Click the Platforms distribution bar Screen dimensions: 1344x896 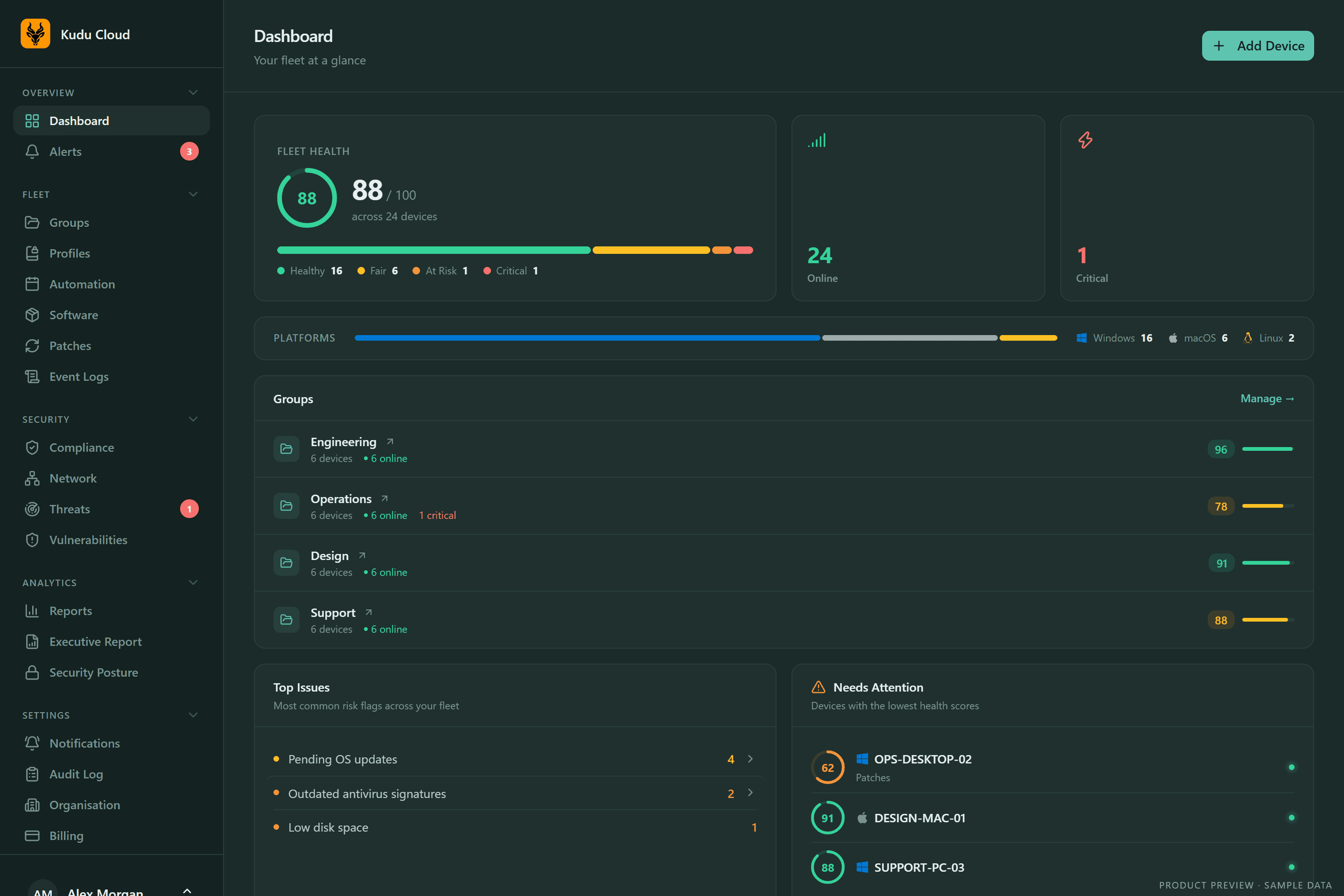tap(706, 338)
